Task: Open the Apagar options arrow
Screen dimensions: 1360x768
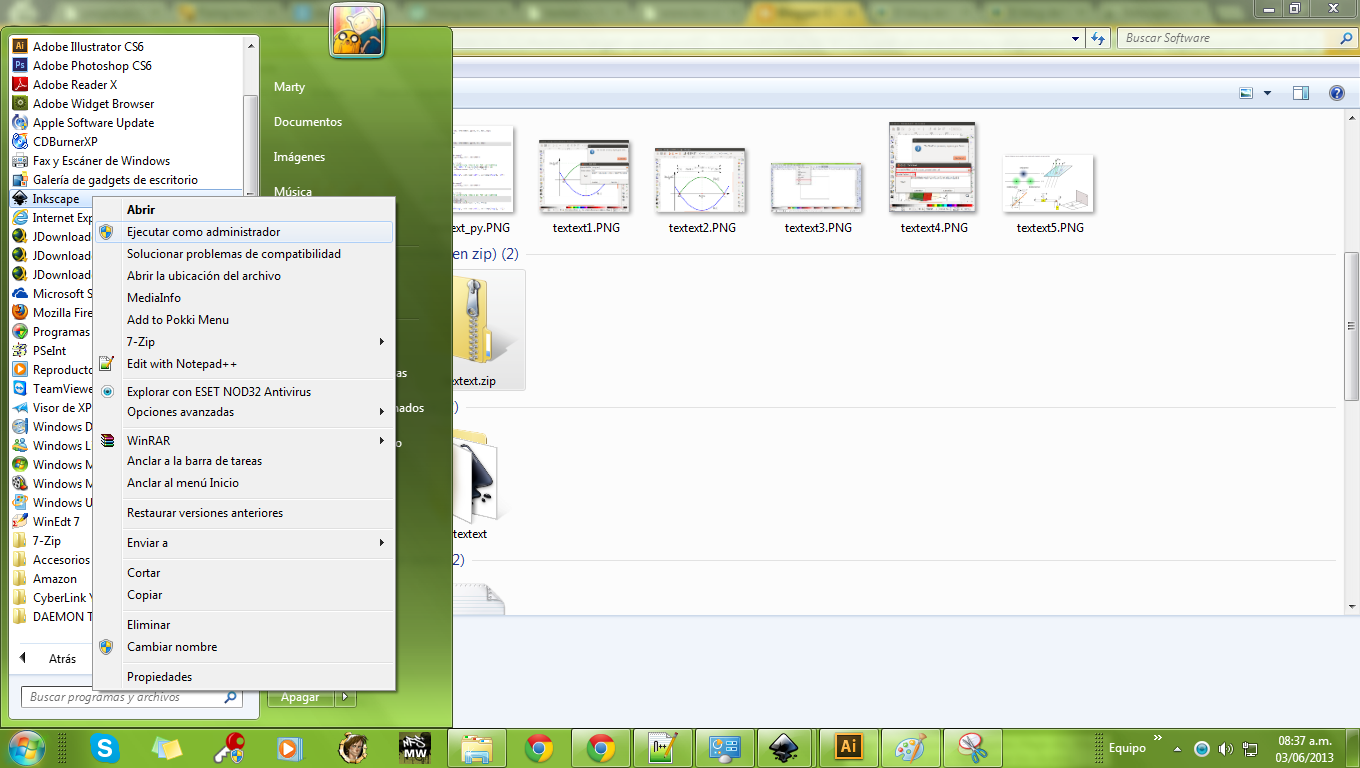Action: (346, 697)
